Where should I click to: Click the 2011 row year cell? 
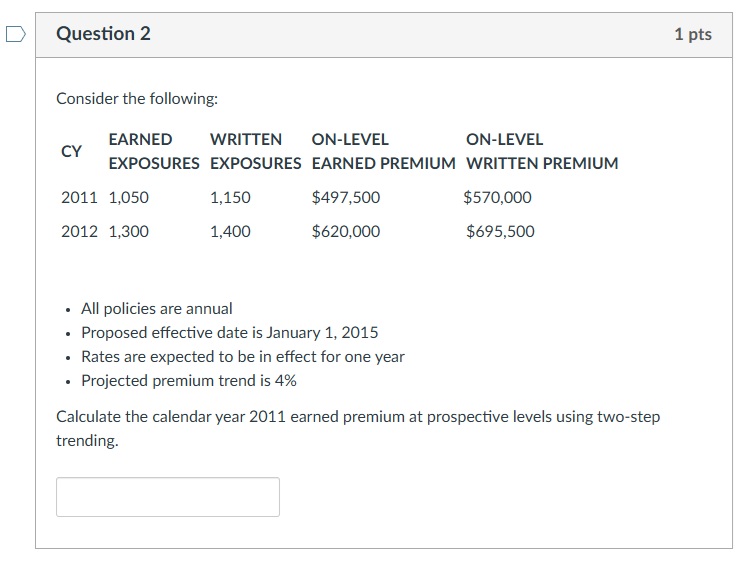pyautogui.click(x=79, y=198)
